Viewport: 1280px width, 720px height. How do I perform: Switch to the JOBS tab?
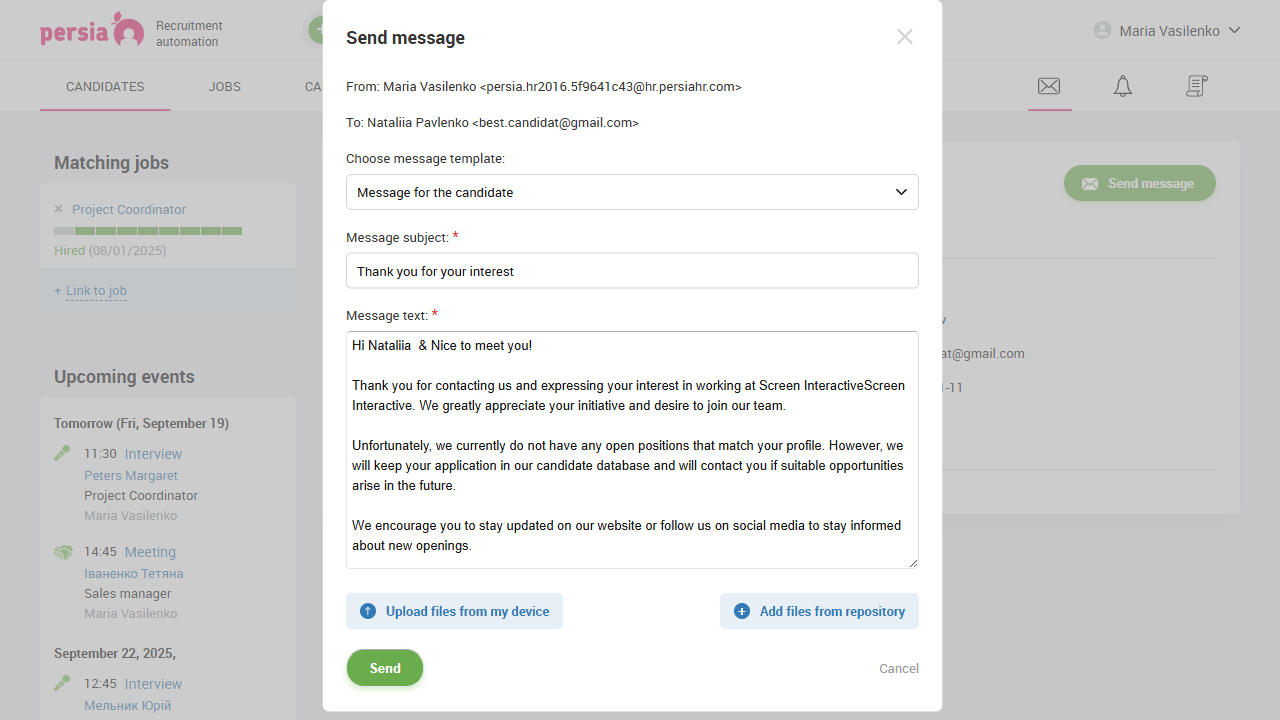click(x=224, y=86)
